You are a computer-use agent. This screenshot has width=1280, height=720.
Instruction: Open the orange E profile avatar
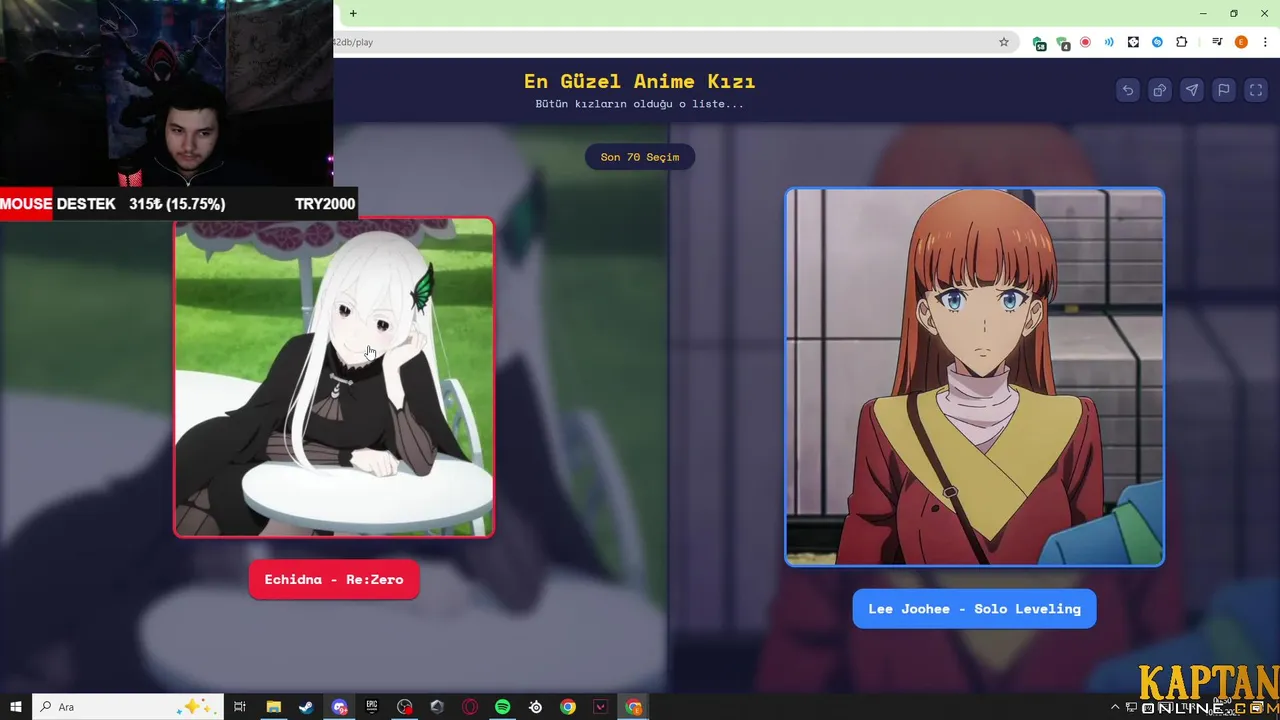1241,42
